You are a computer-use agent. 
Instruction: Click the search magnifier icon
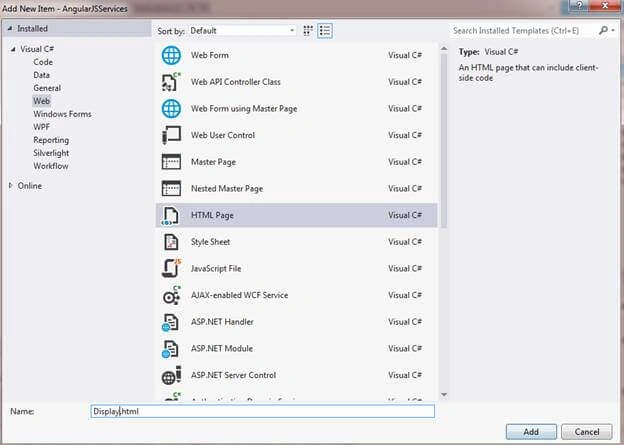[x=603, y=30]
